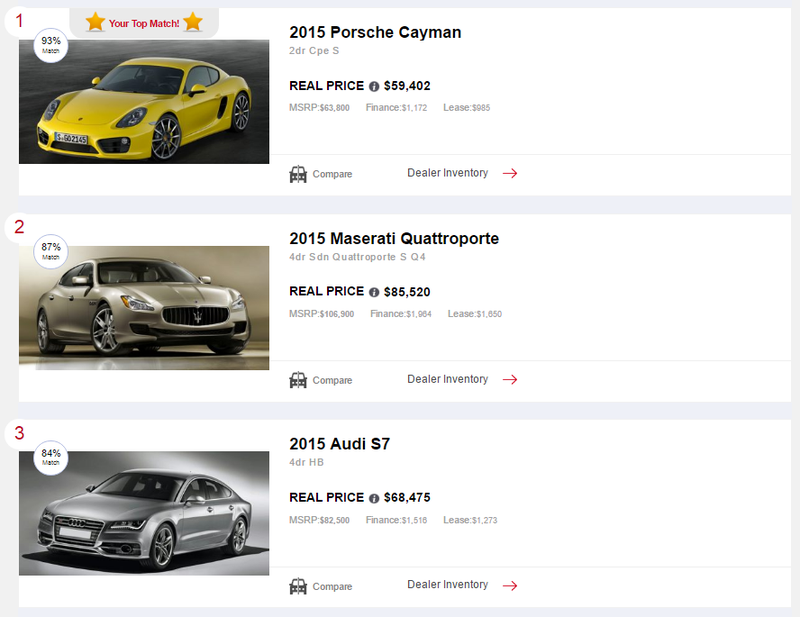Screen dimensions: 800x617
Task: Click Finance $1,516 text
Action: (396, 520)
